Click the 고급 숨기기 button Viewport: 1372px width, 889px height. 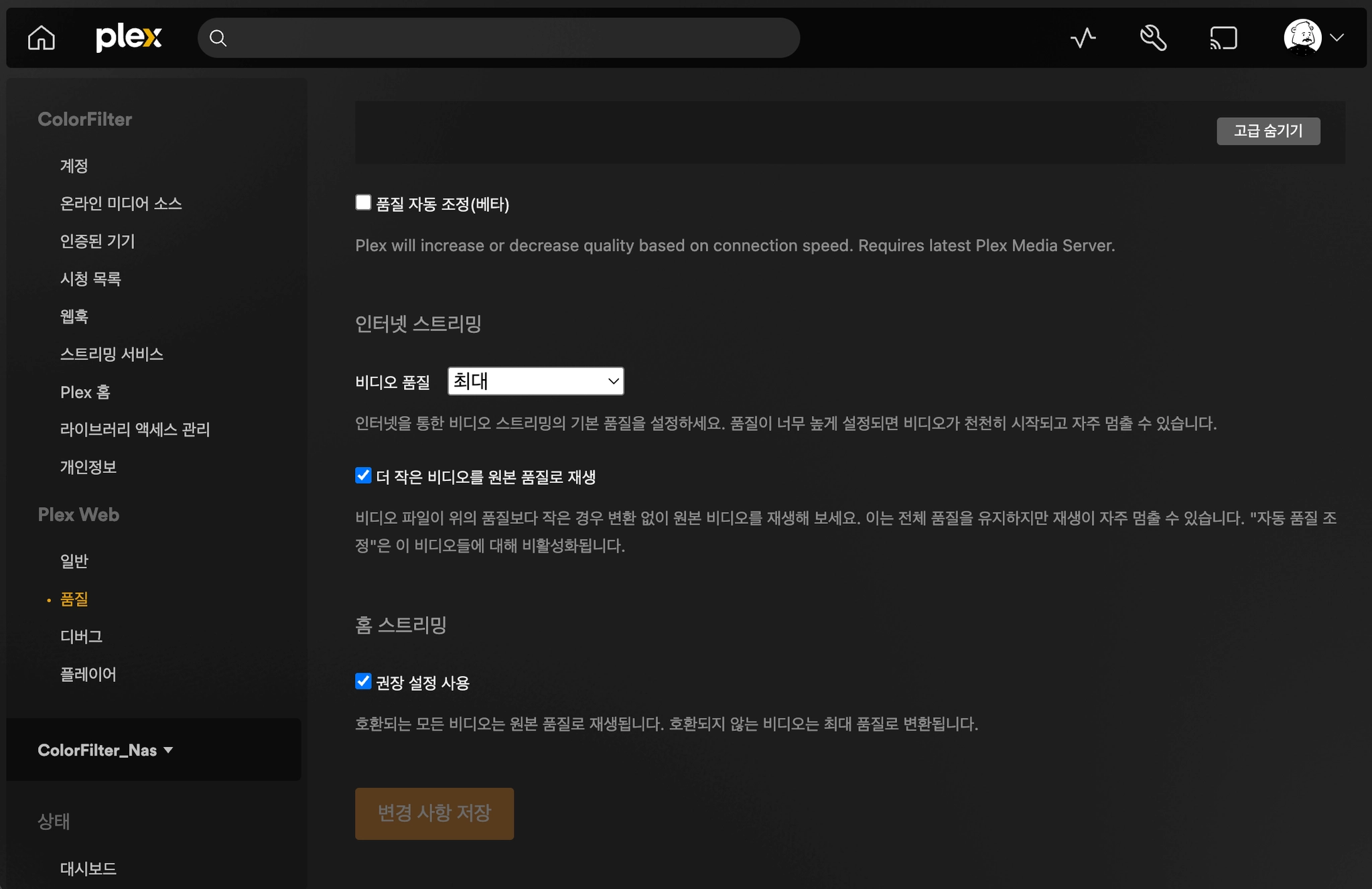1267,131
